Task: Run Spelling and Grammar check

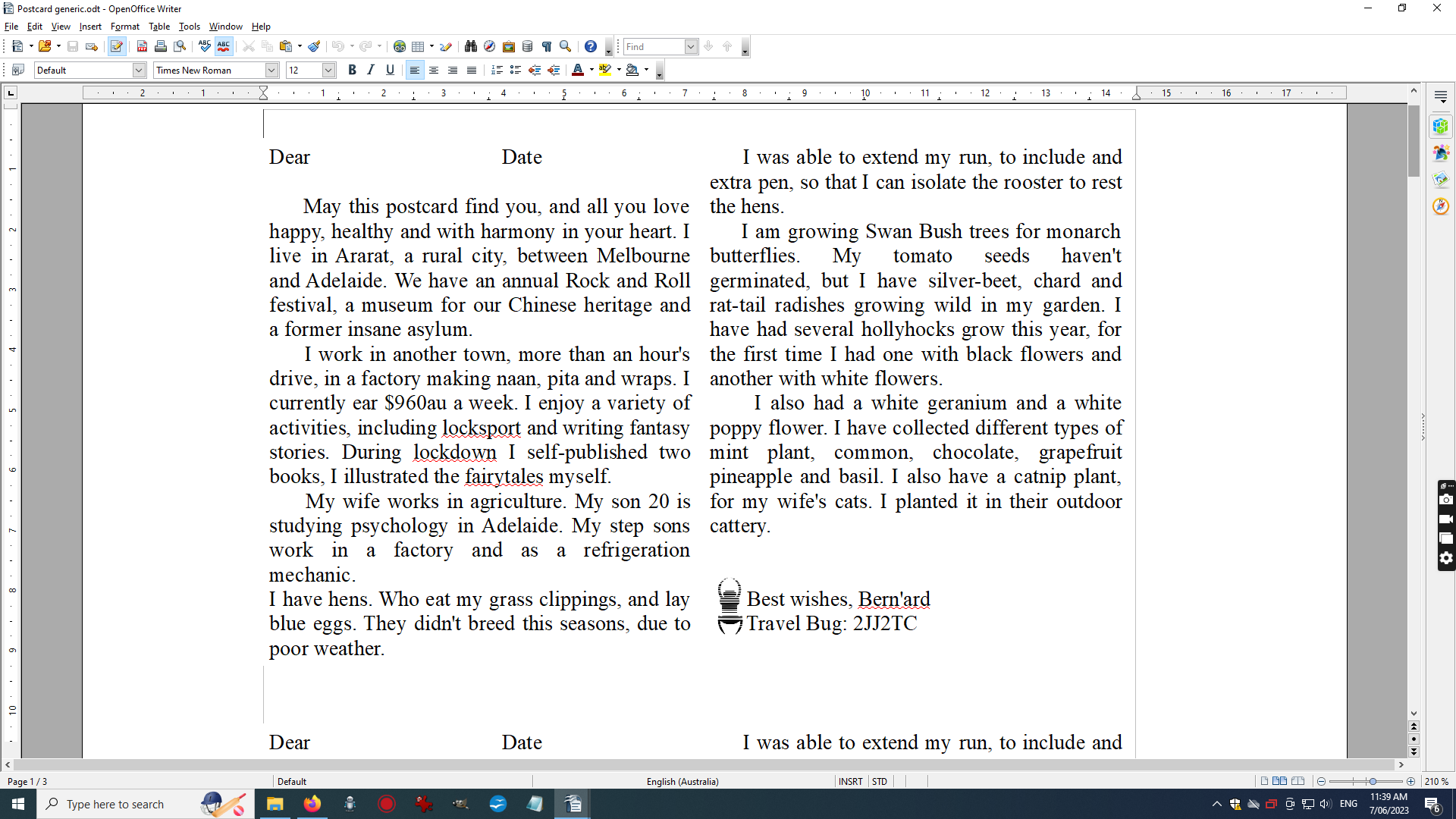Action: (204, 46)
